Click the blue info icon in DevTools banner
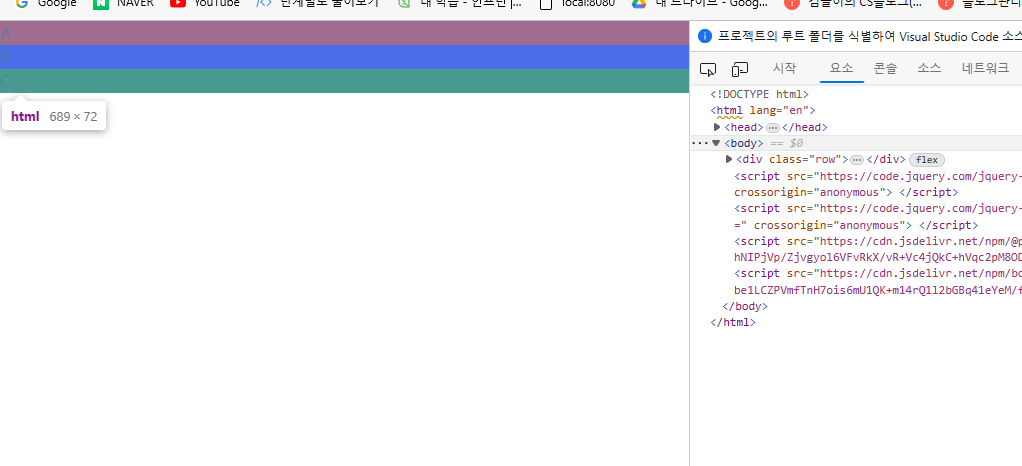Screen dimensions: 1022x466 [x=705, y=36]
